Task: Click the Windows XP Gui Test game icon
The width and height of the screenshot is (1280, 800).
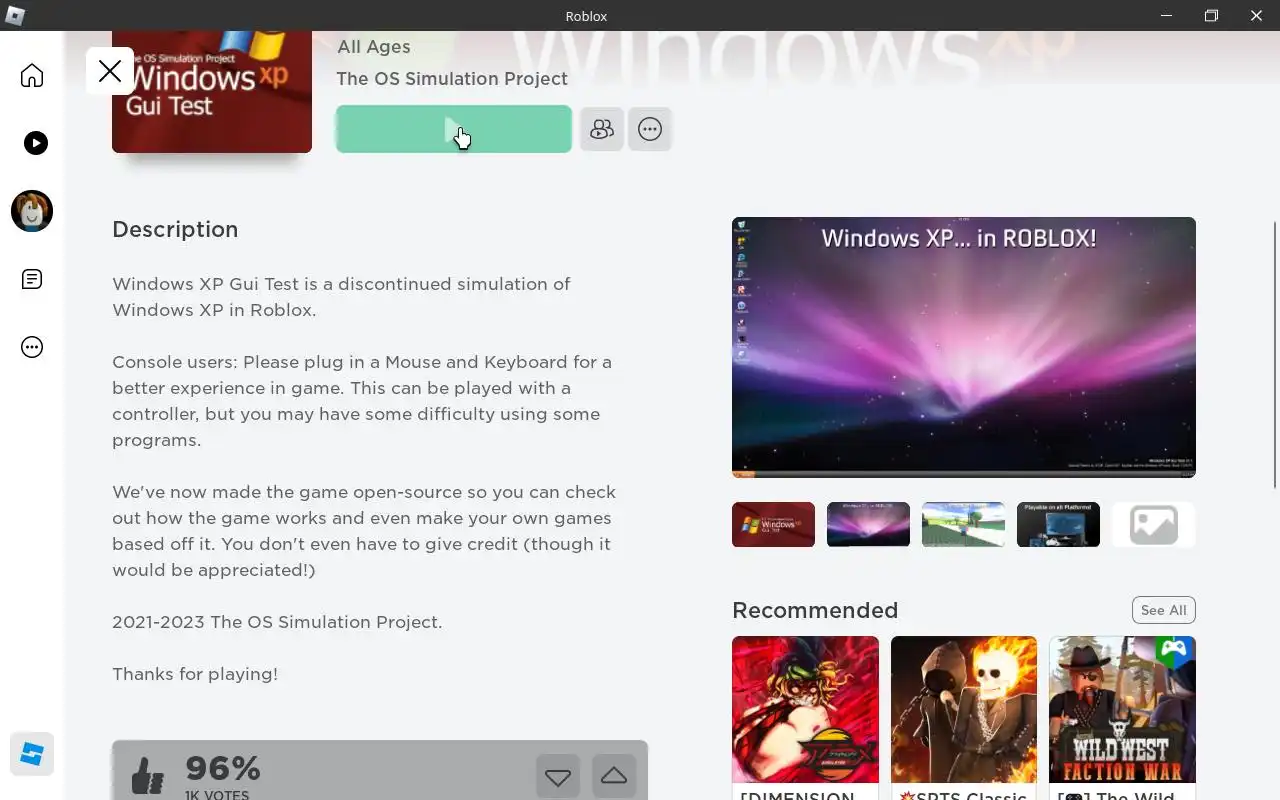Action: (x=212, y=91)
